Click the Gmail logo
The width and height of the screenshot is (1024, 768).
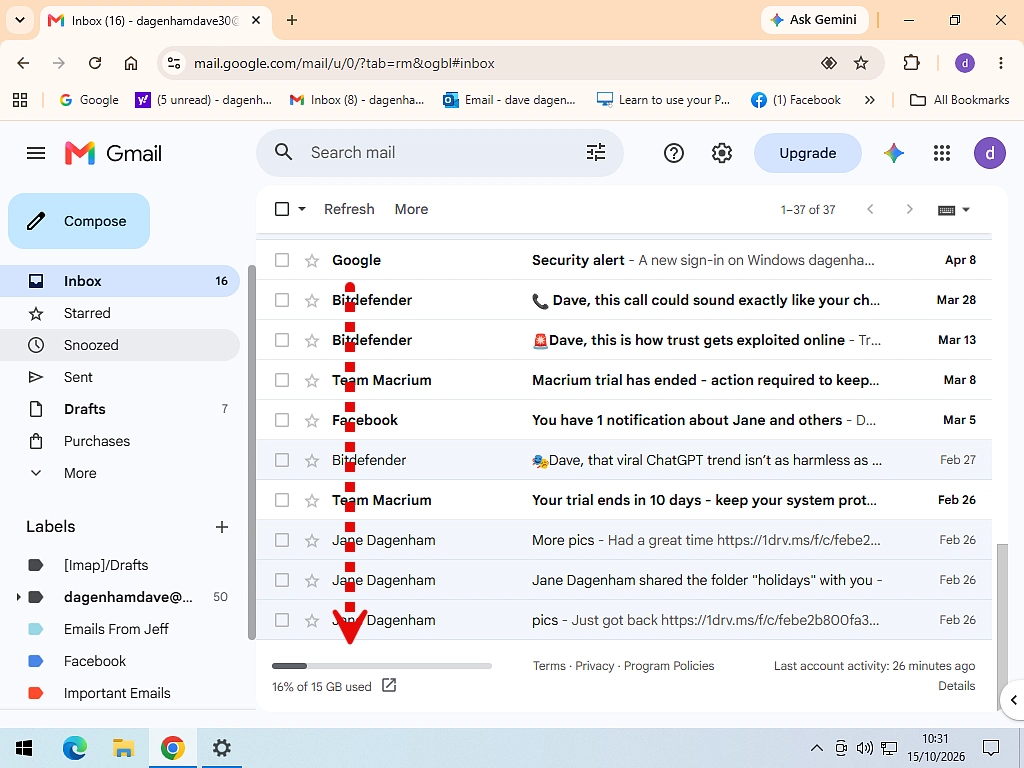[113, 153]
